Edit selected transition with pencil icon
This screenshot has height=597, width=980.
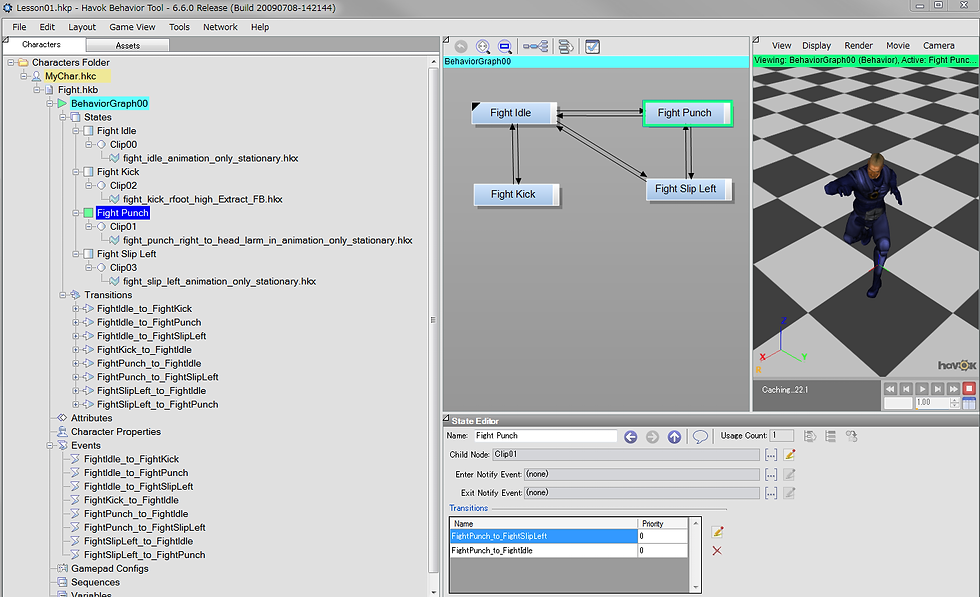tap(718, 532)
